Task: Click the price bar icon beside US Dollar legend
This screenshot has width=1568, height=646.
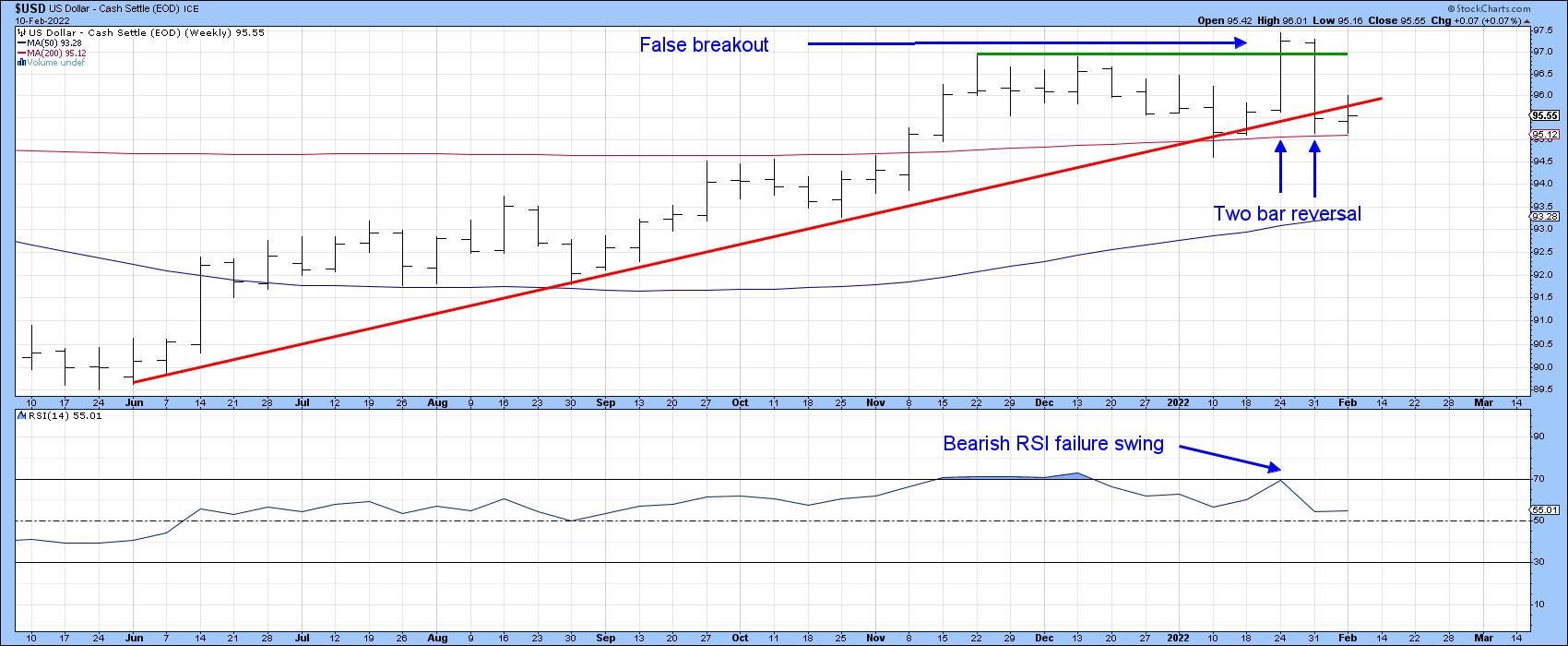Action: click(21, 32)
